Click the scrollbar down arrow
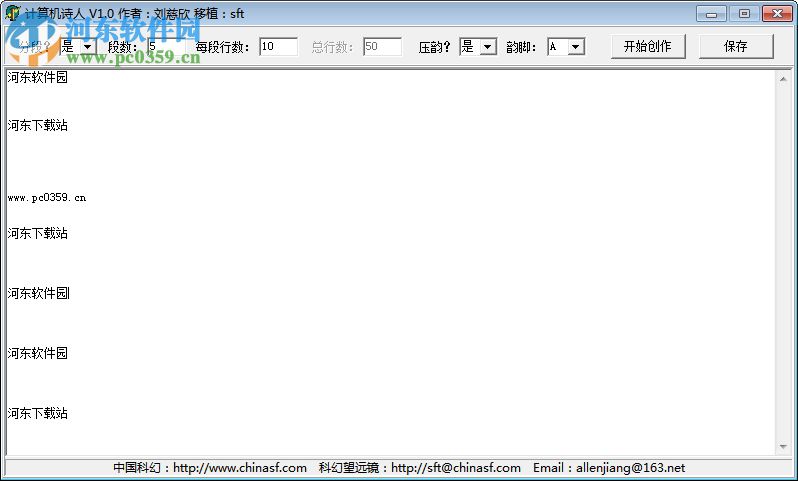Viewport: 798px width, 481px height. (783, 446)
